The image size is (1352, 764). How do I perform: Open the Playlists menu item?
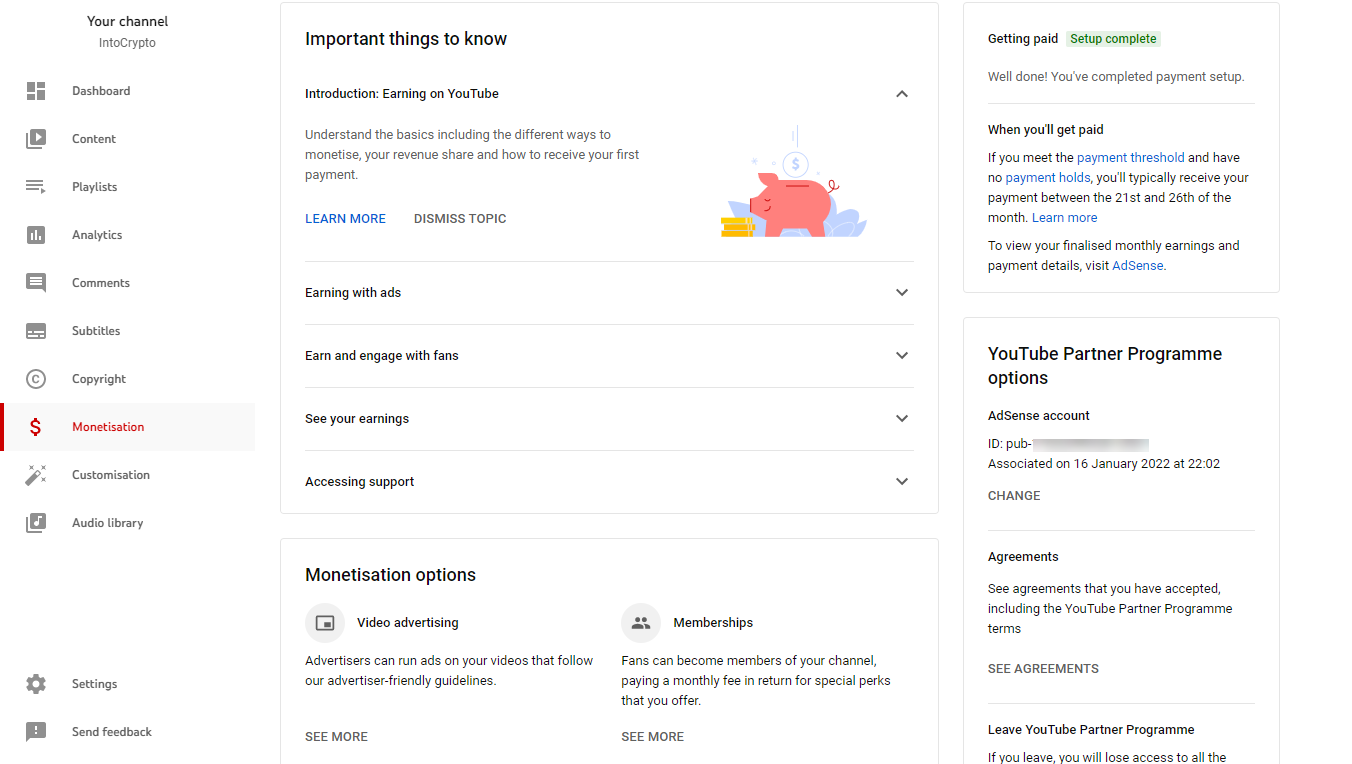tap(128, 187)
